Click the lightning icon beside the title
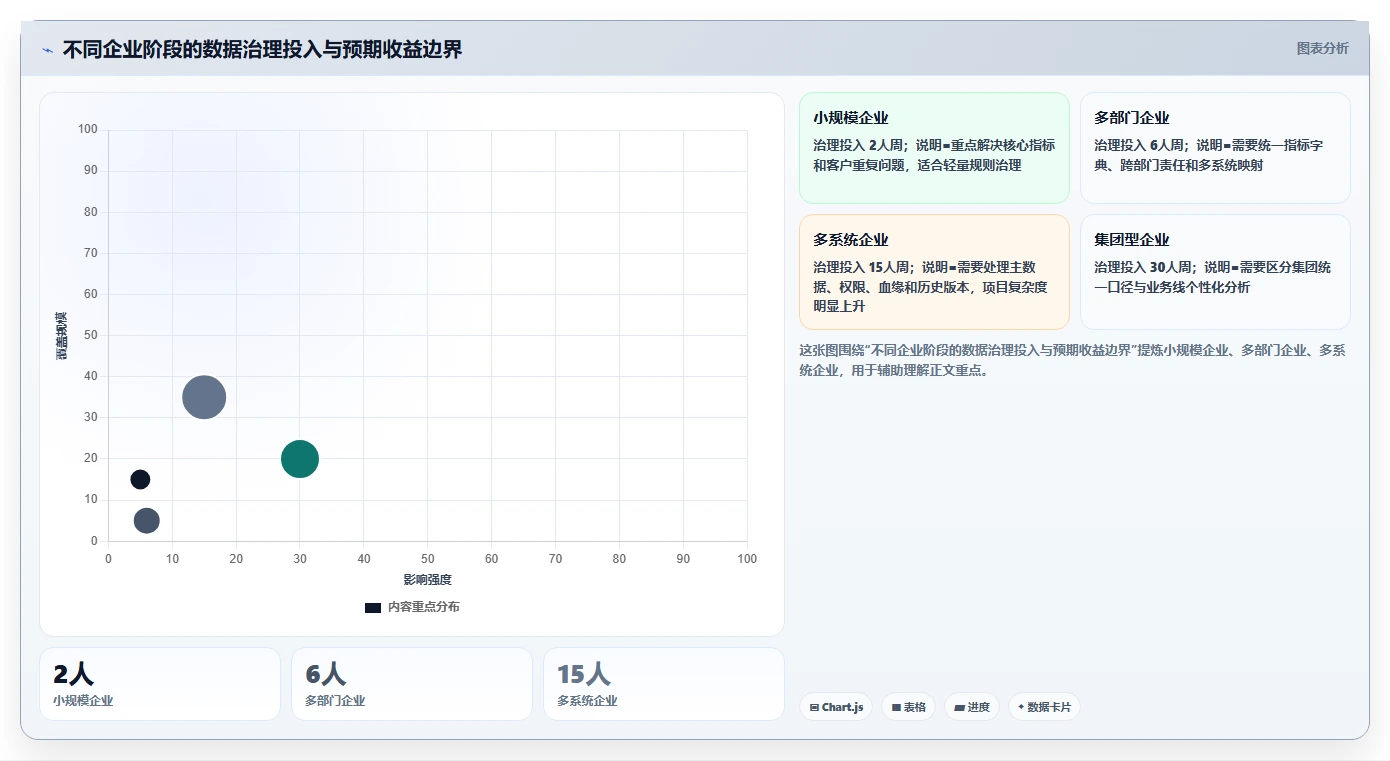This screenshot has width=1390, height=761. (47, 50)
